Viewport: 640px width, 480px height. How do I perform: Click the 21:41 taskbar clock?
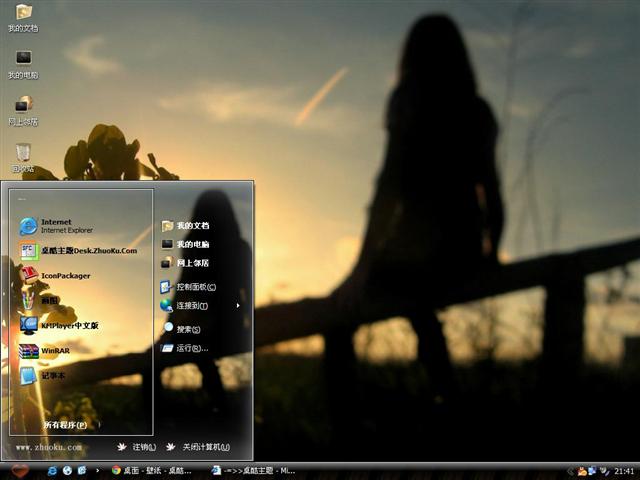click(x=624, y=471)
